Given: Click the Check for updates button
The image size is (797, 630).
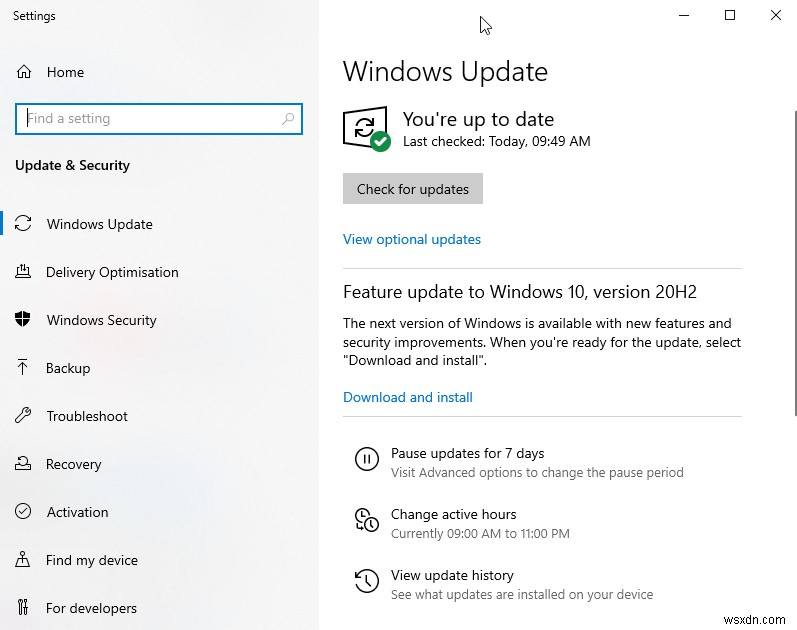Looking at the screenshot, I should coord(413,189).
